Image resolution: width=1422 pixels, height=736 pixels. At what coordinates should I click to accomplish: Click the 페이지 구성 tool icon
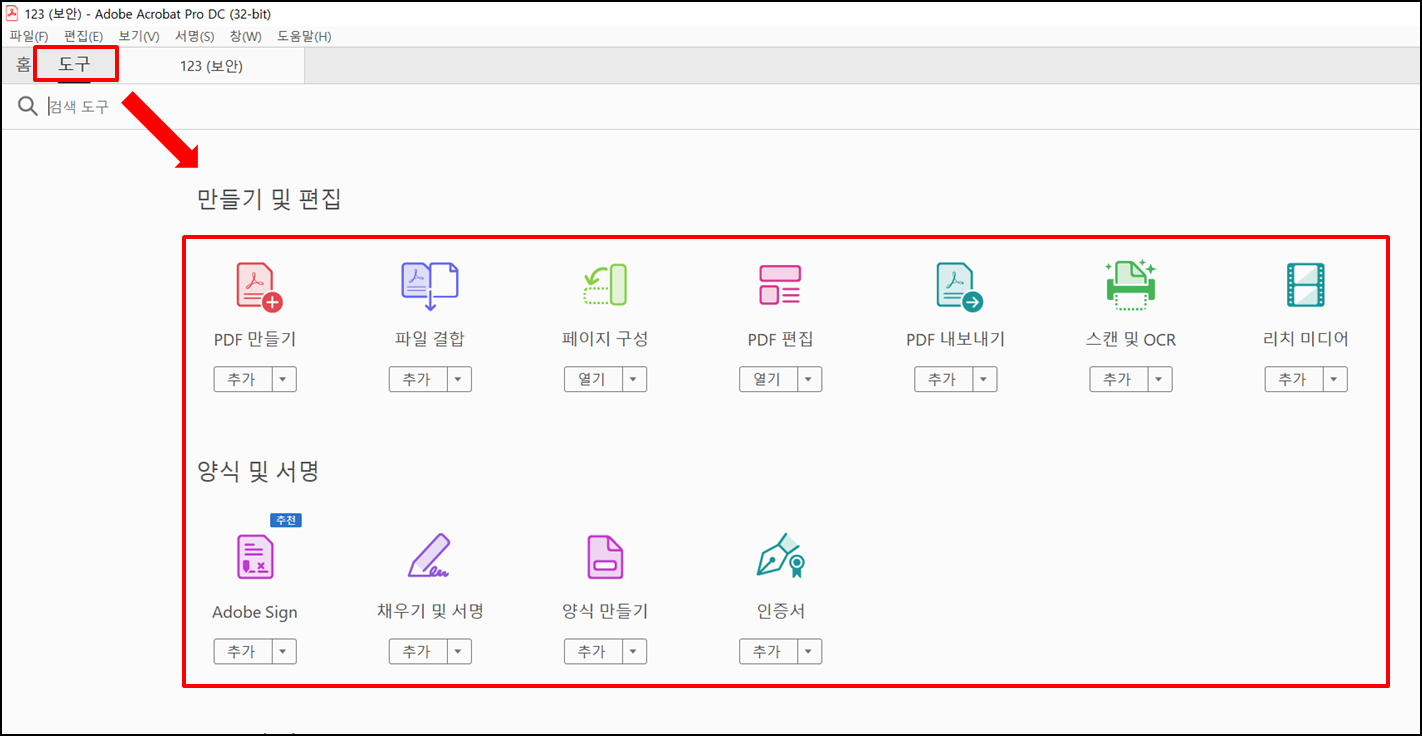tap(605, 285)
